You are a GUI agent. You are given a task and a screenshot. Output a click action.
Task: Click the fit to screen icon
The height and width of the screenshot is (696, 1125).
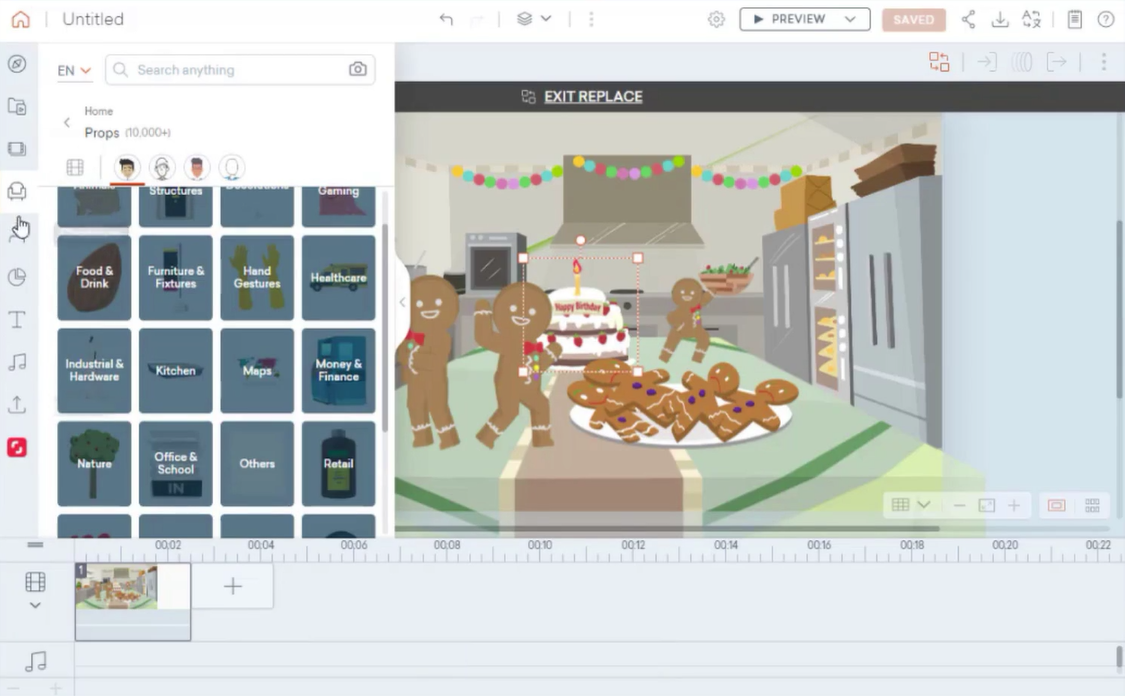987,506
